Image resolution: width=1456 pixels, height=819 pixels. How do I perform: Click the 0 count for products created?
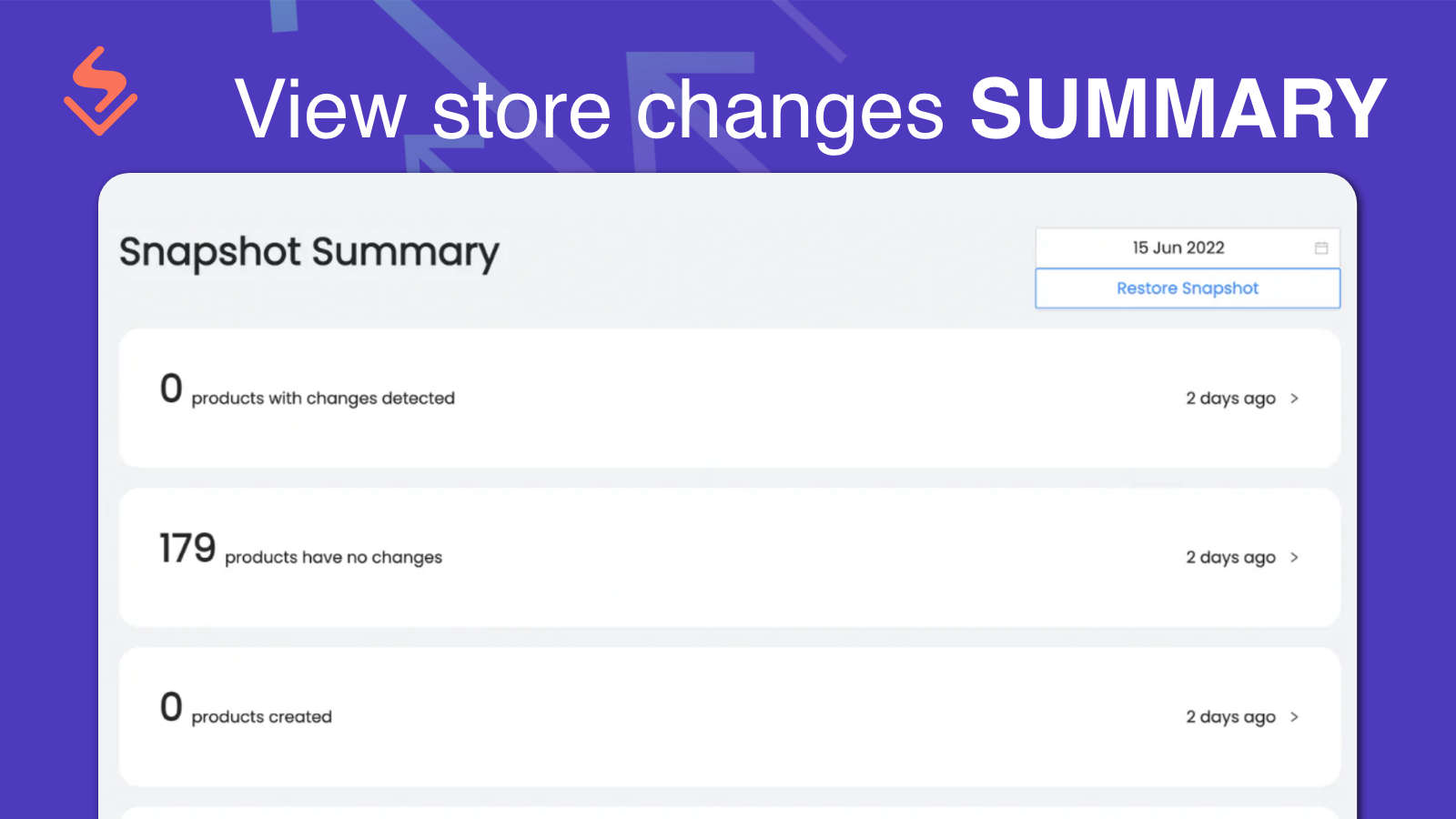point(171,708)
